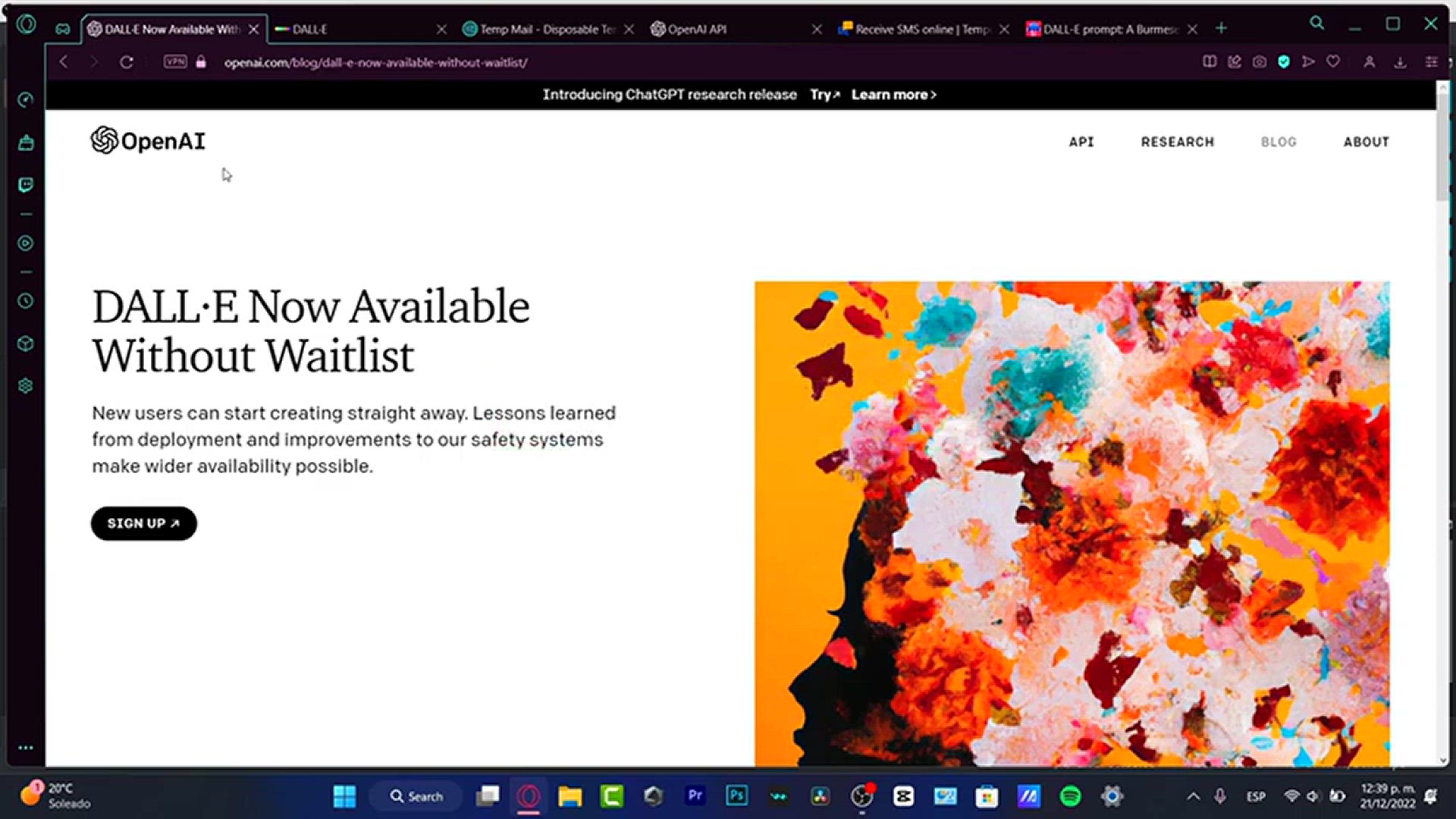The width and height of the screenshot is (1456, 819).
Task: Click the SIGN UP button
Action: click(144, 523)
